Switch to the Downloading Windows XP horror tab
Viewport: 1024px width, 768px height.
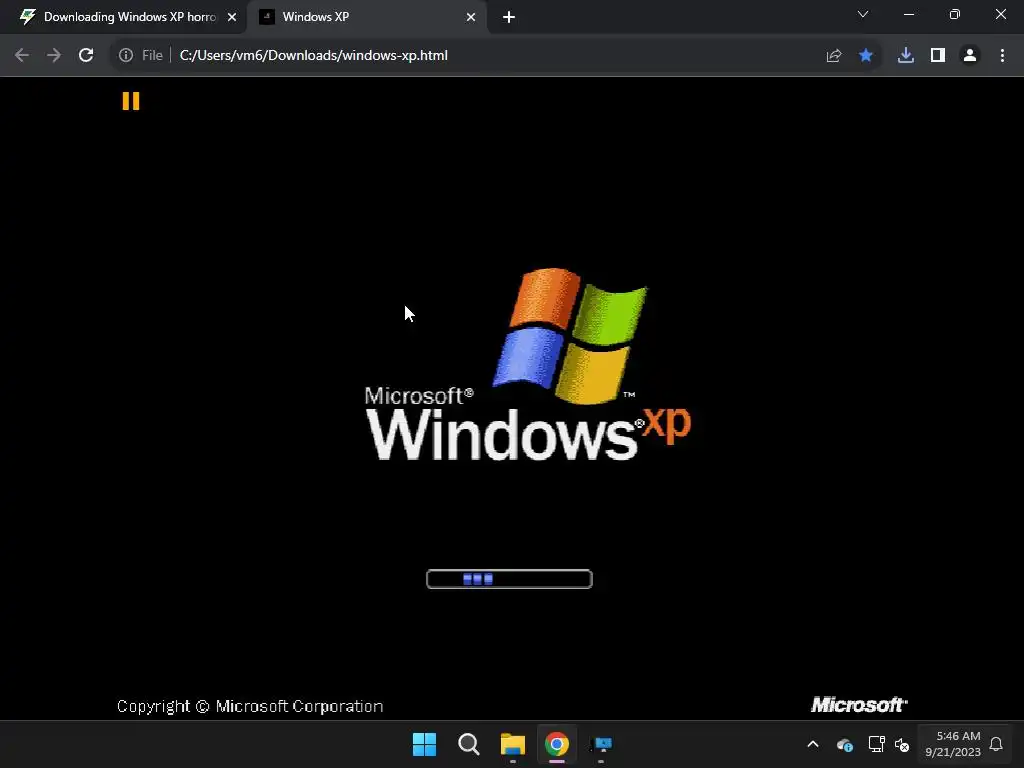pyautogui.click(x=122, y=17)
